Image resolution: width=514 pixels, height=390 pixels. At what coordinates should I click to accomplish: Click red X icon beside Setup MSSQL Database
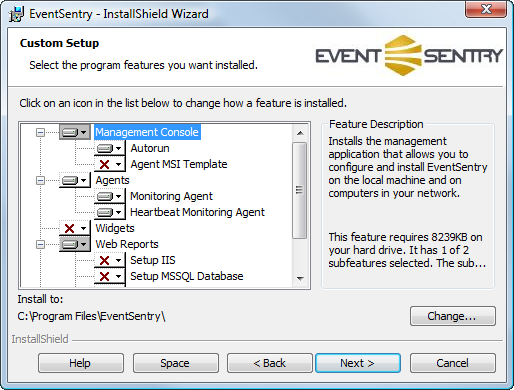(109, 276)
